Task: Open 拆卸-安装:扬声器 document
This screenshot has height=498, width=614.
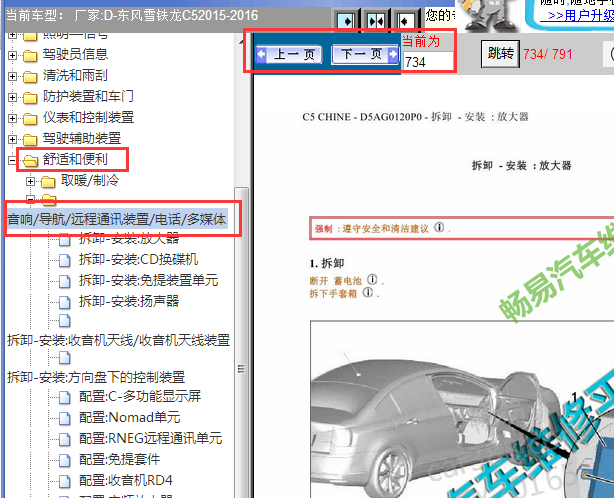Action: point(129,301)
